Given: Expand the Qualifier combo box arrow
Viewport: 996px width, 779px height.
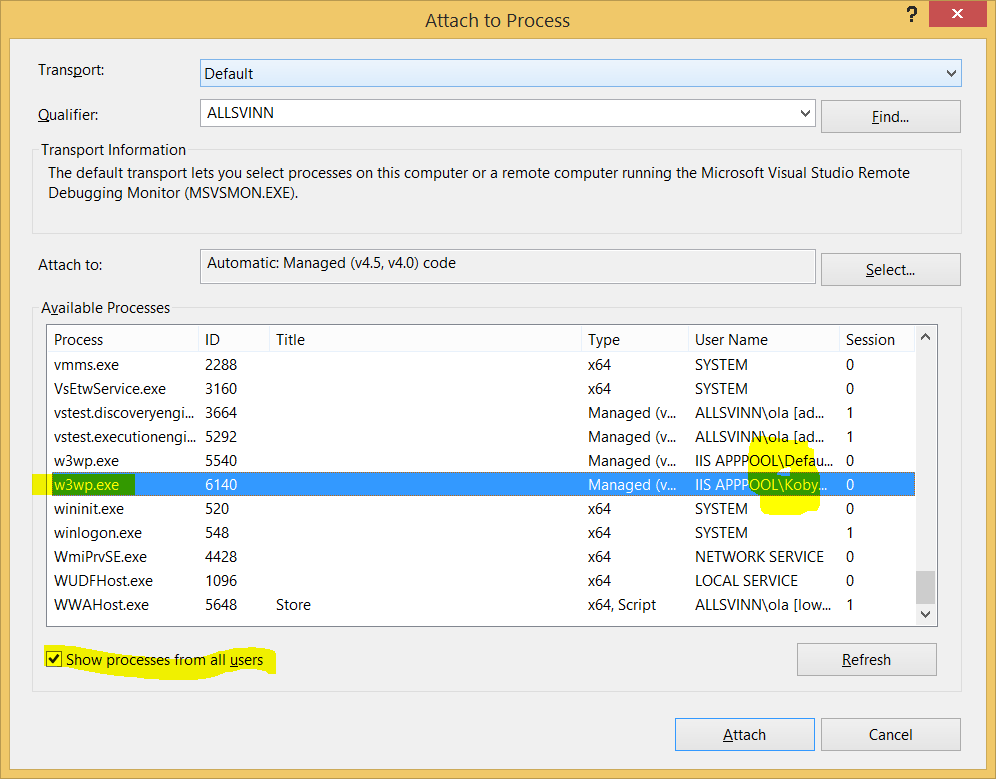Looking at the screenshot, I should pos(805,113).
